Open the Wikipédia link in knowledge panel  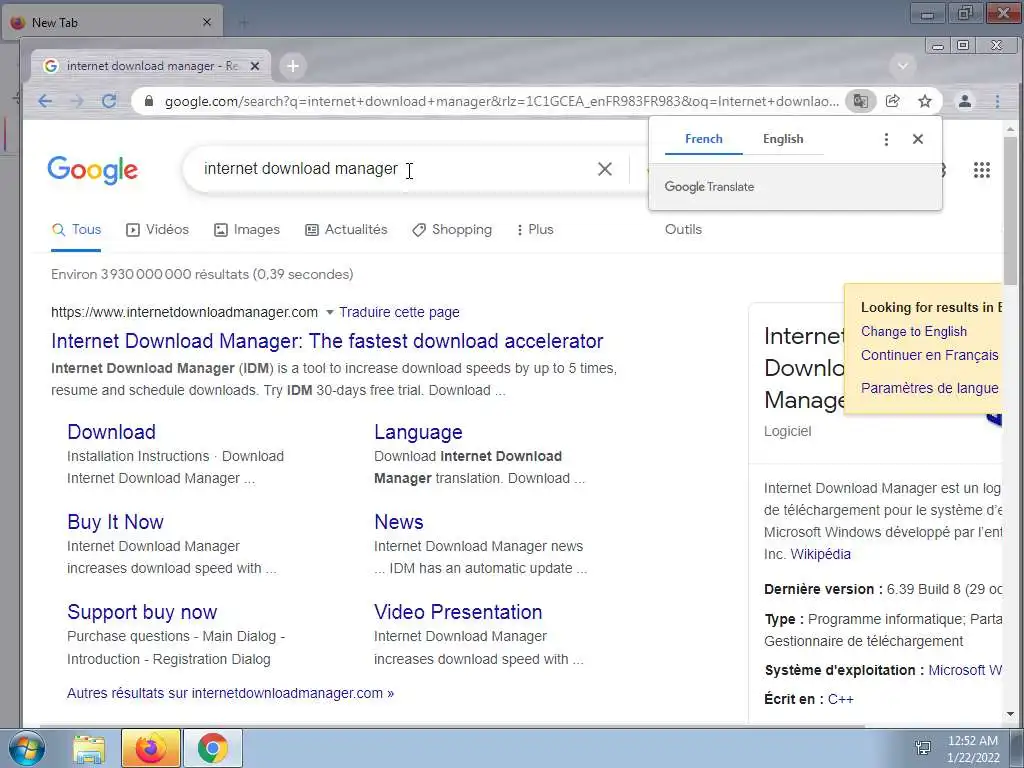820,554
